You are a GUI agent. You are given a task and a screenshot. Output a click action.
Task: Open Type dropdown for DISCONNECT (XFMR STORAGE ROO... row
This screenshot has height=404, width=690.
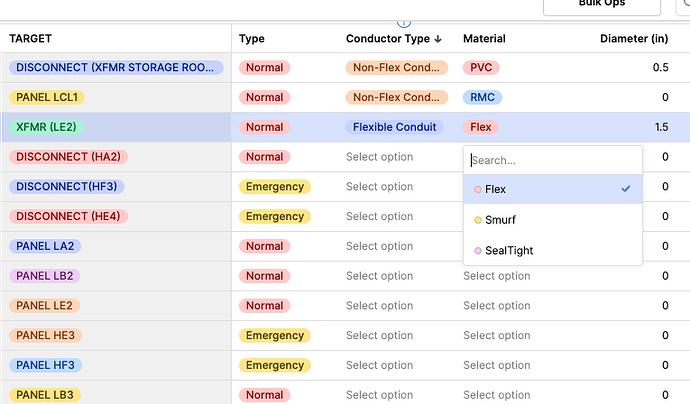point(264,67)
